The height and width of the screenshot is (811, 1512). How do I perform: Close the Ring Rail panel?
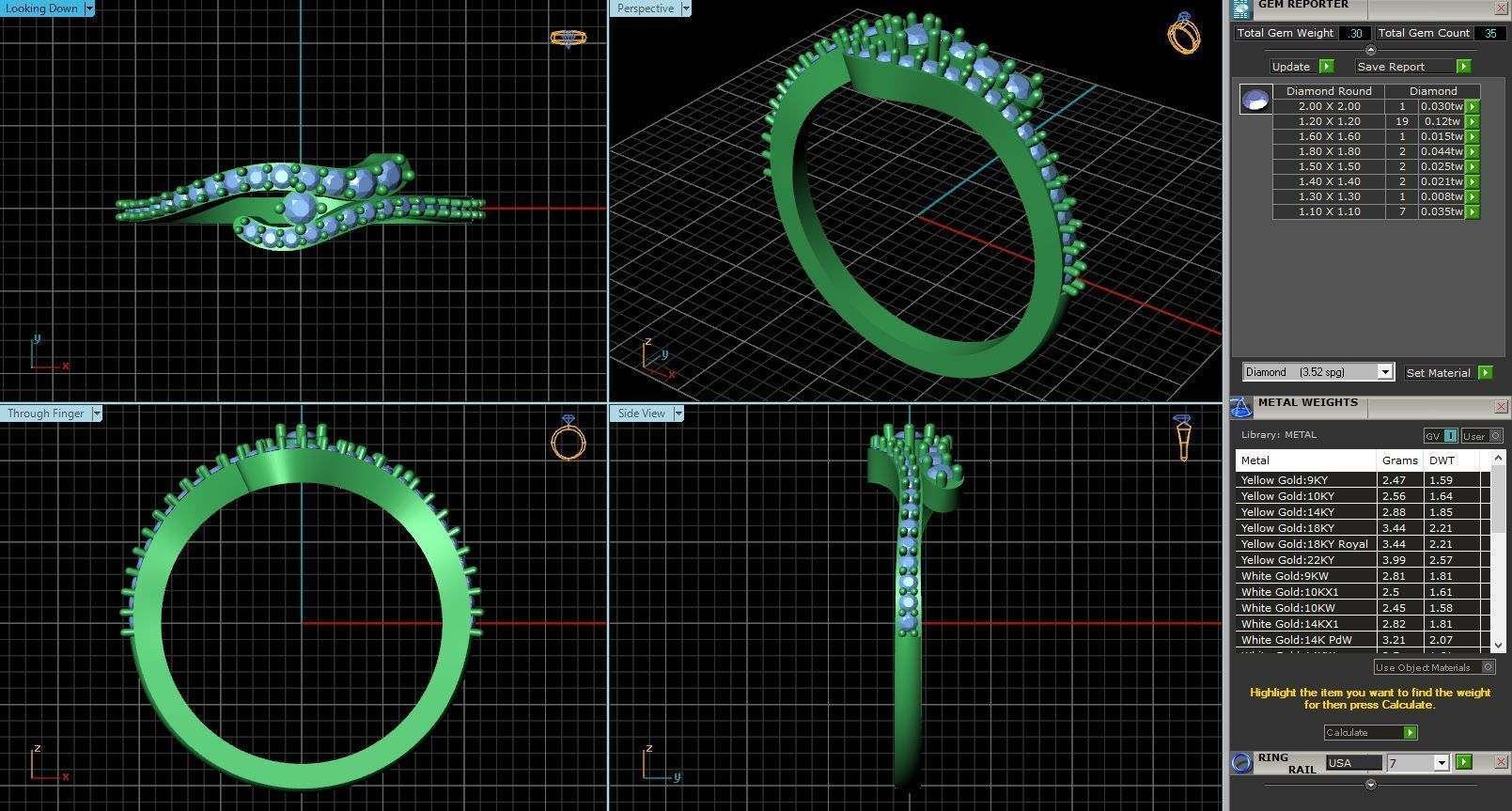point(1501,762)
